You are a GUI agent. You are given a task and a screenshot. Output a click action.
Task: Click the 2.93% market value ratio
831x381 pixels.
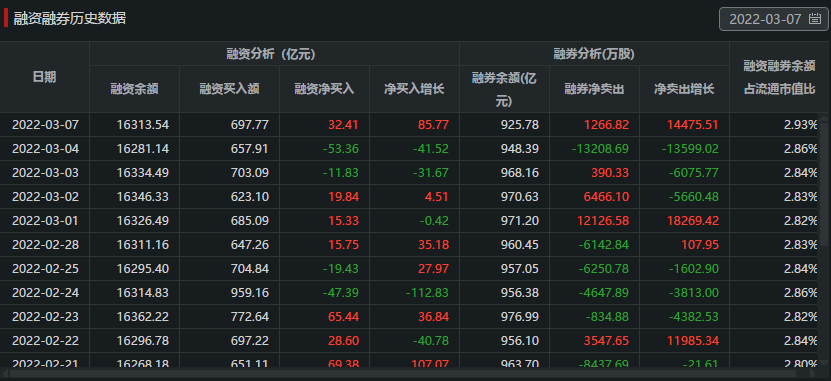tap(801, 125)
